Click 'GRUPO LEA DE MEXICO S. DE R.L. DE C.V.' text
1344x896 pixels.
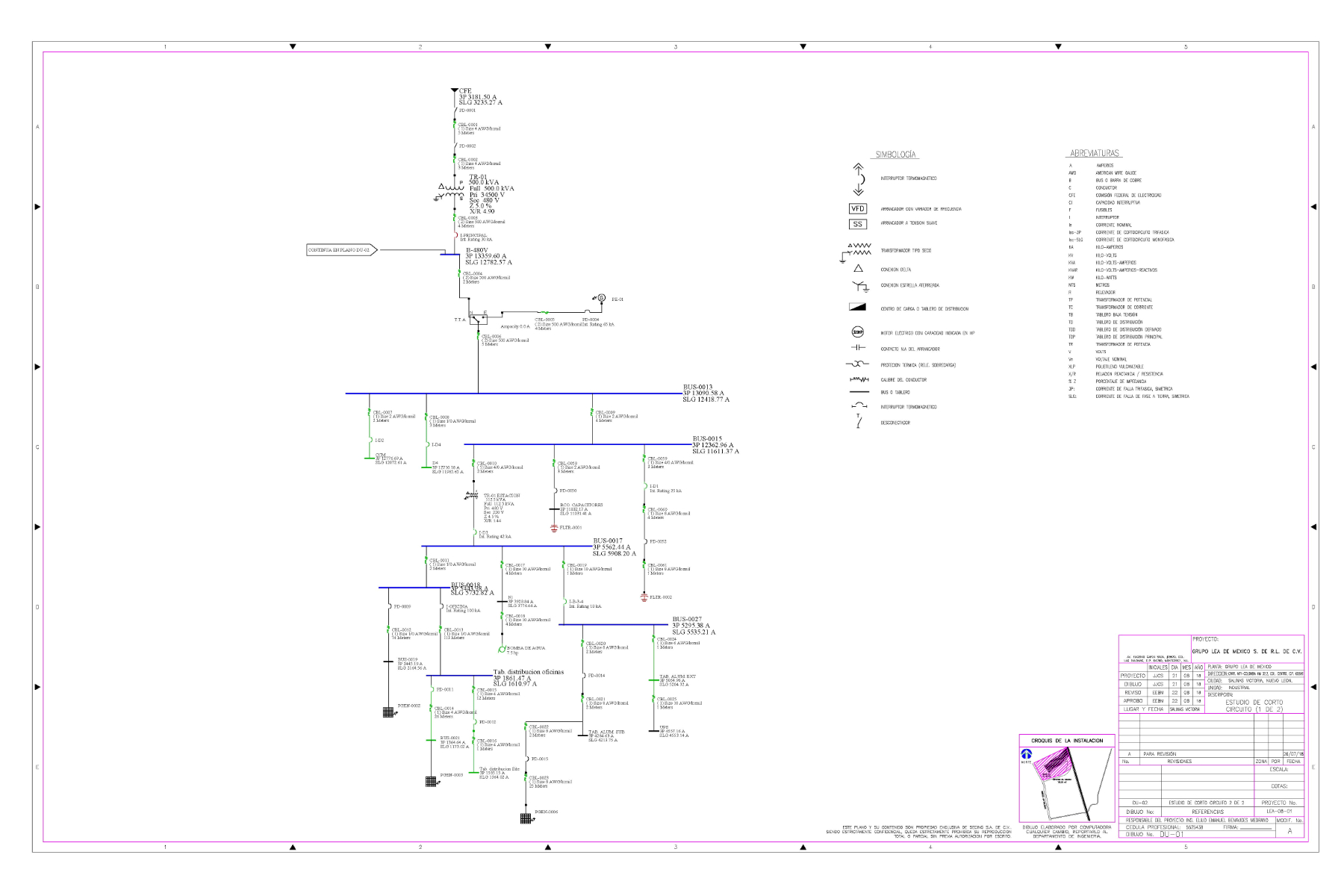[x=1247, y=651]
